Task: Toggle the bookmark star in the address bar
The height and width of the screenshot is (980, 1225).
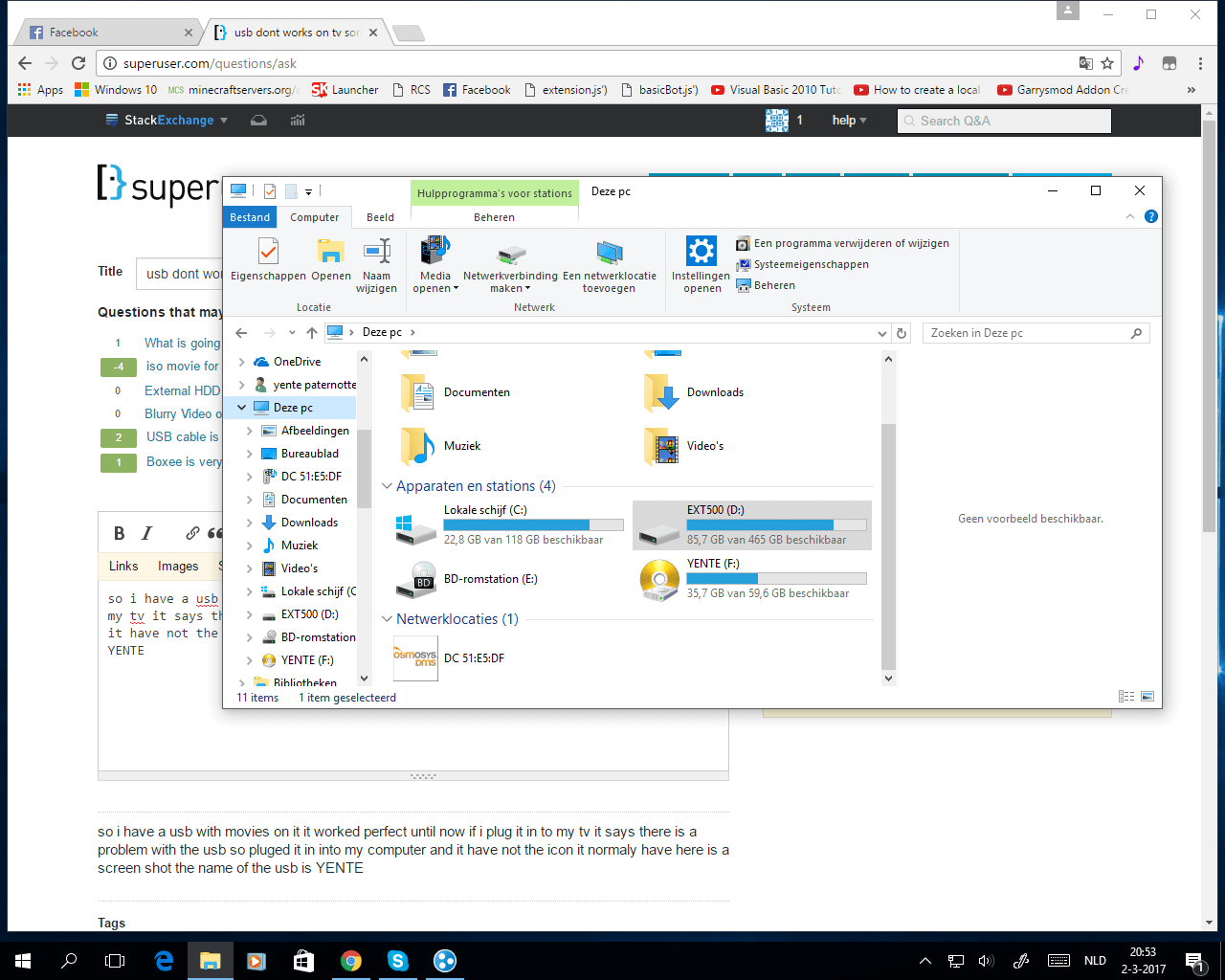Action: (x=1108, y=61)
